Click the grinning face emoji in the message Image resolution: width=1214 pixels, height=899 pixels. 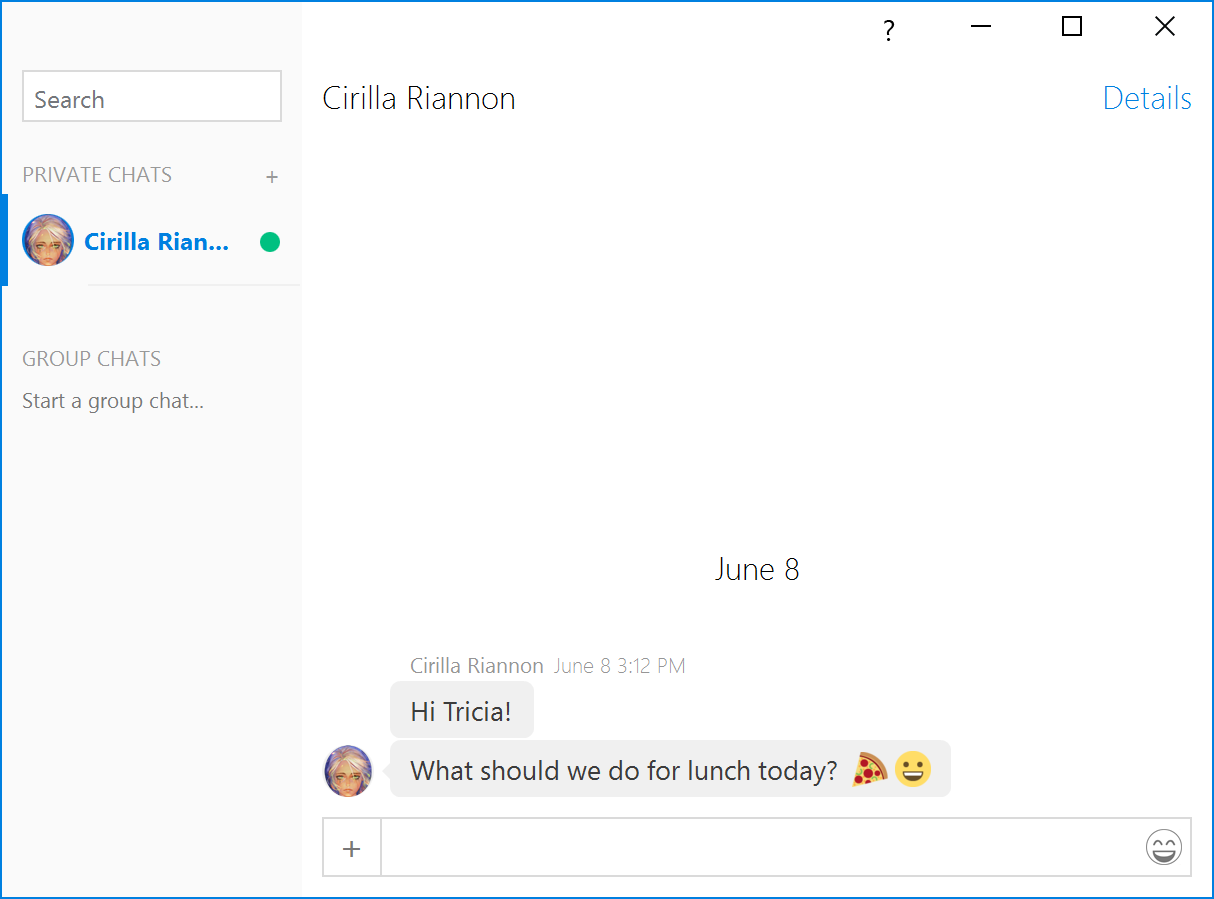(x=913, y=769)
